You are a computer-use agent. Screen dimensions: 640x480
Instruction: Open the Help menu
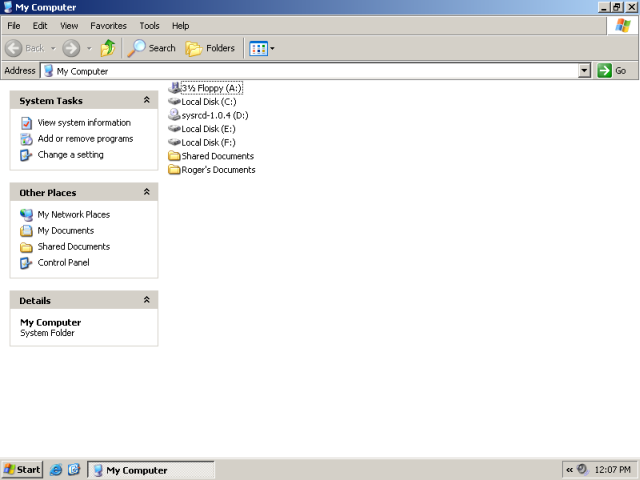click(x=180, y=26)
